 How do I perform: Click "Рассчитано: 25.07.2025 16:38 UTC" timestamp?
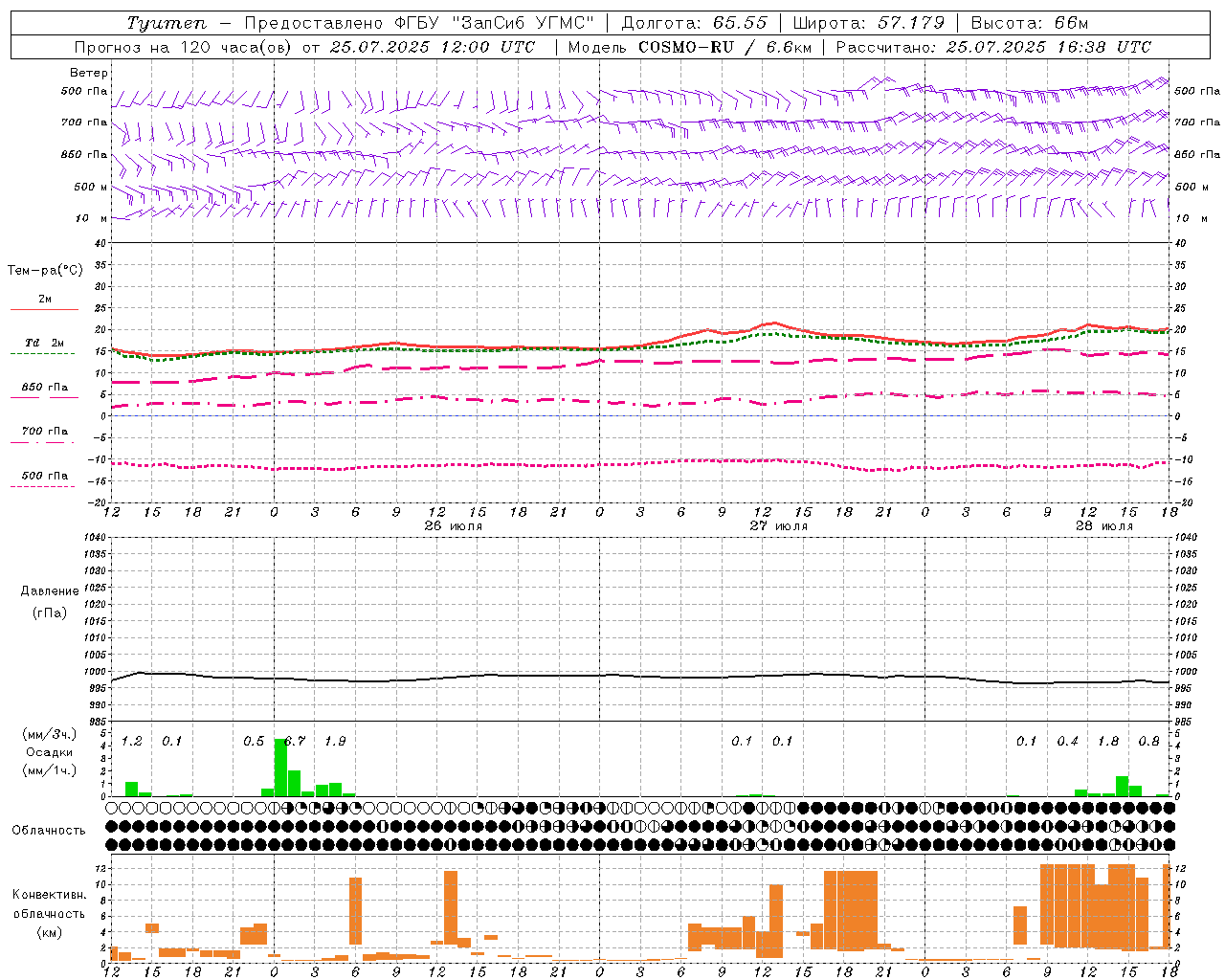pos(993,47)
